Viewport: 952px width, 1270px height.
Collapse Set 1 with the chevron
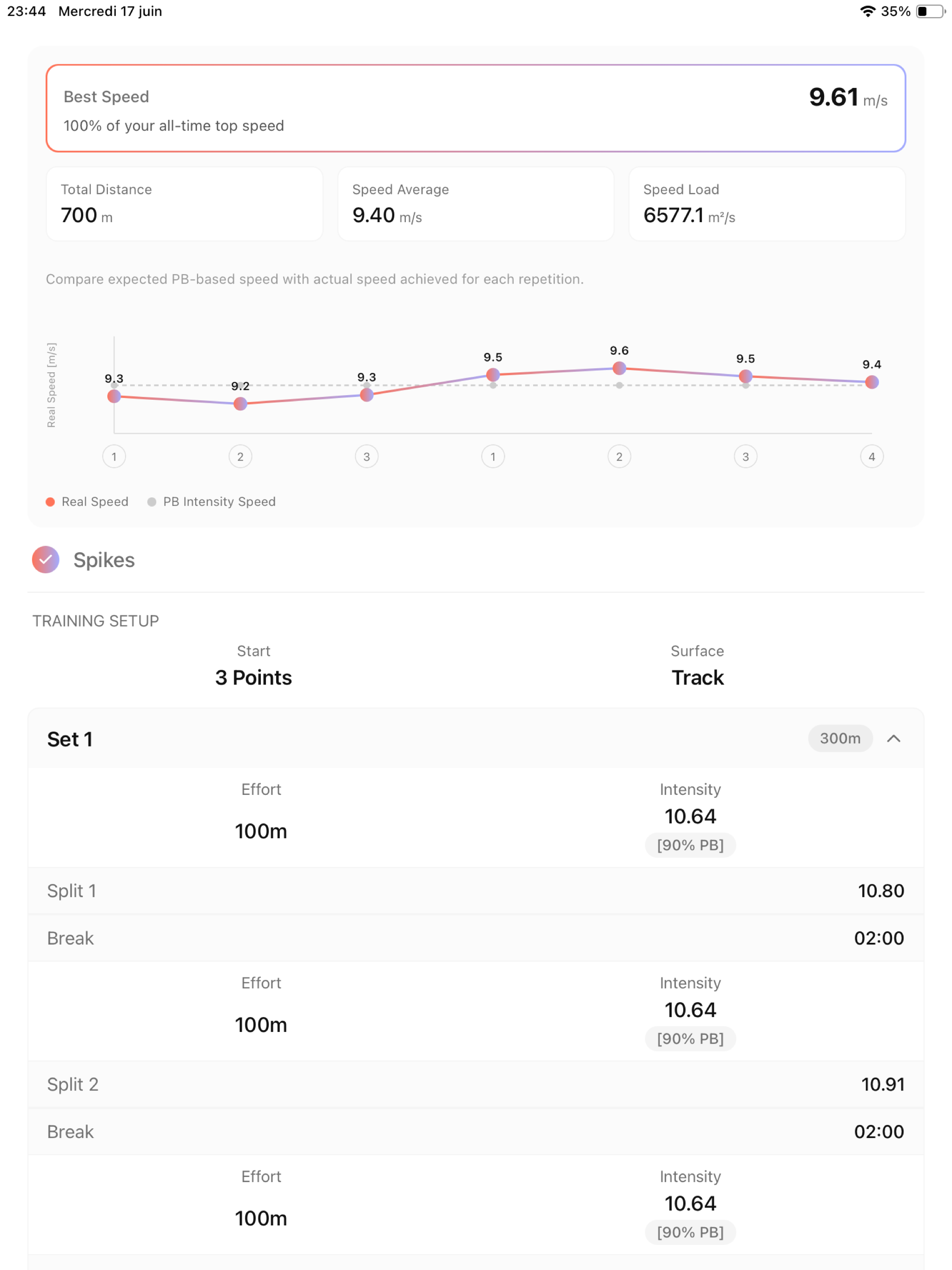893,738
